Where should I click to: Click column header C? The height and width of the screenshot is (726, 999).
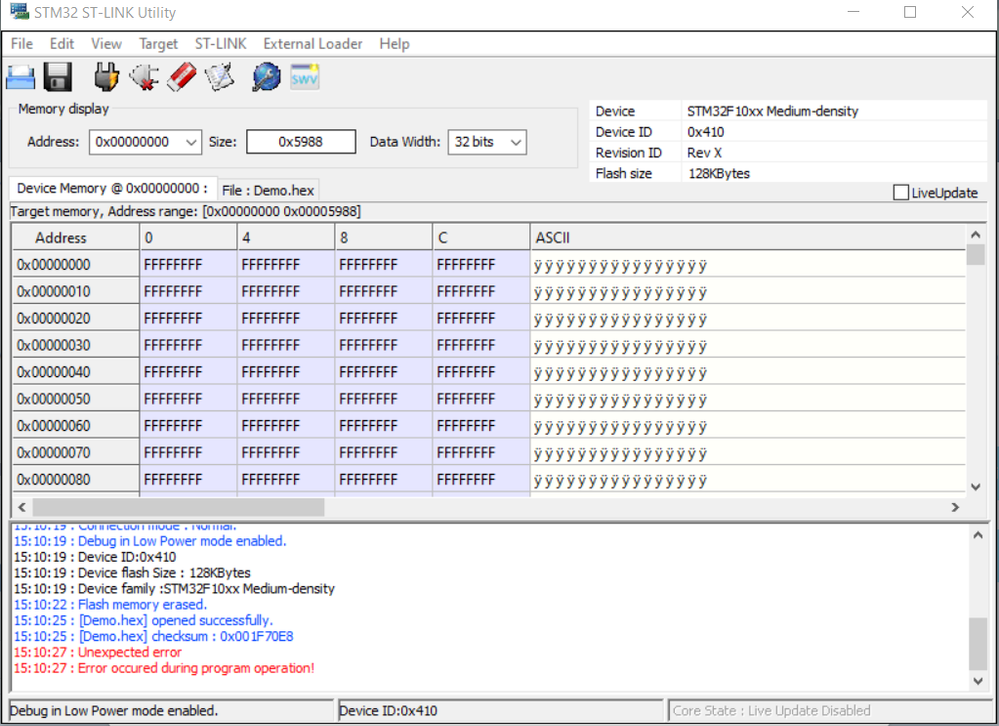(x=481, y=238)
